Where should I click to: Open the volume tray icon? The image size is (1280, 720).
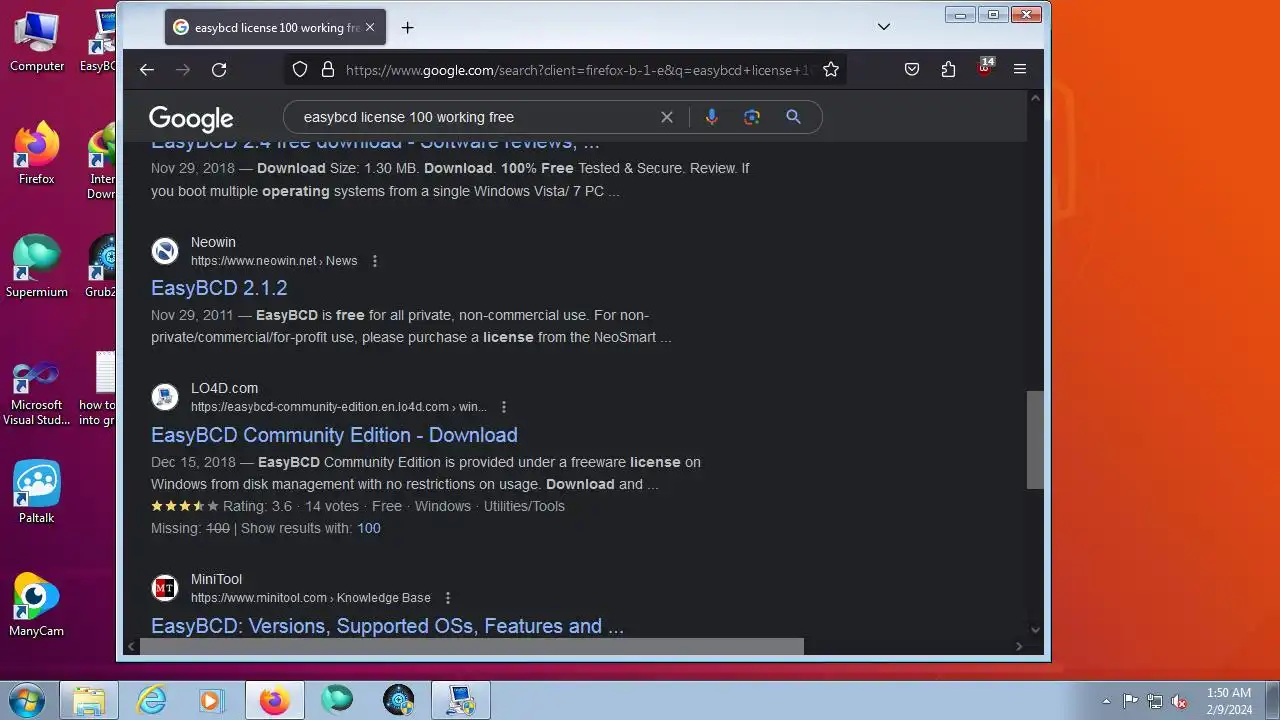pos(1180,701)
